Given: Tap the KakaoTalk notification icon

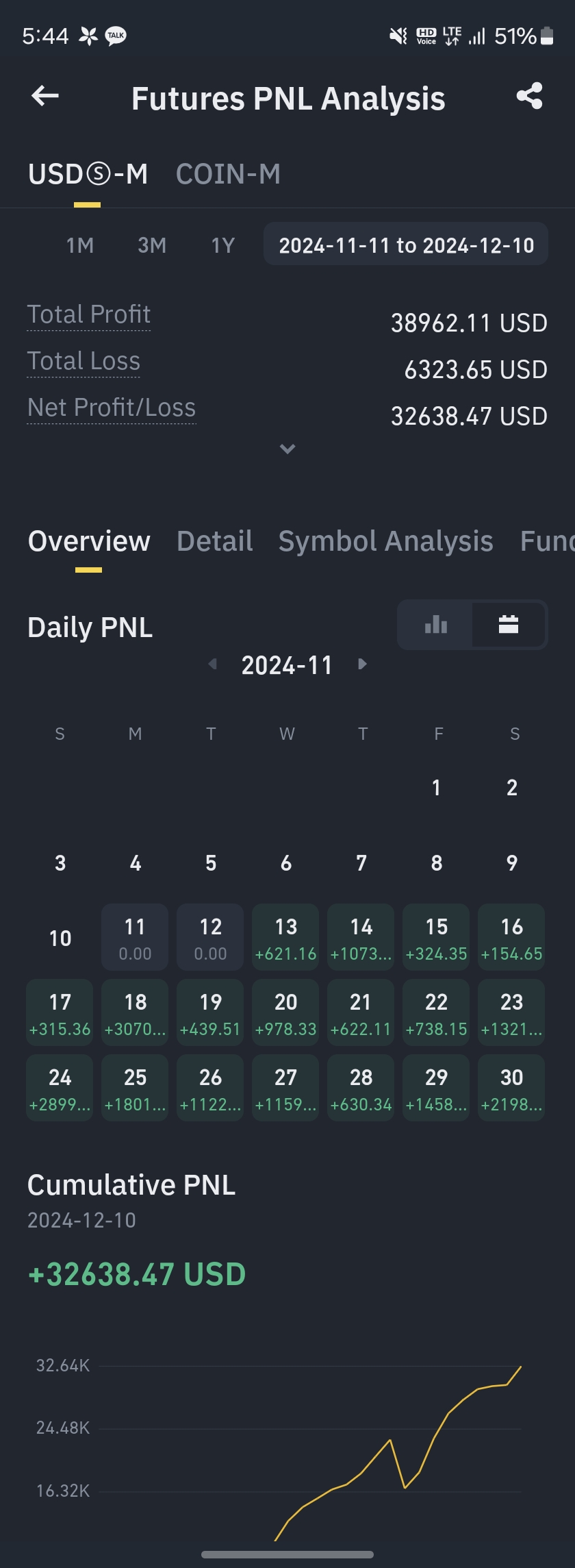Looking at the screenshot, I should point(116,36).
